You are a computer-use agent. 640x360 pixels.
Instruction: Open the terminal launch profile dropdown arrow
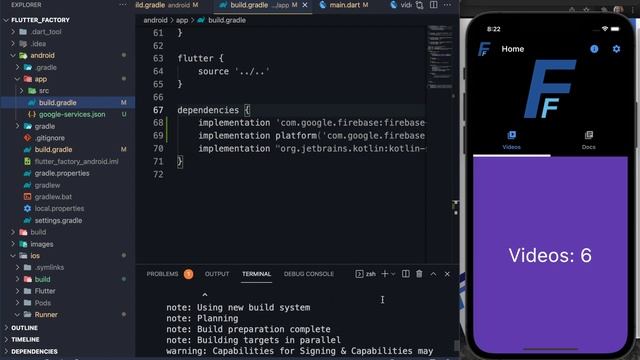point(393,274)
